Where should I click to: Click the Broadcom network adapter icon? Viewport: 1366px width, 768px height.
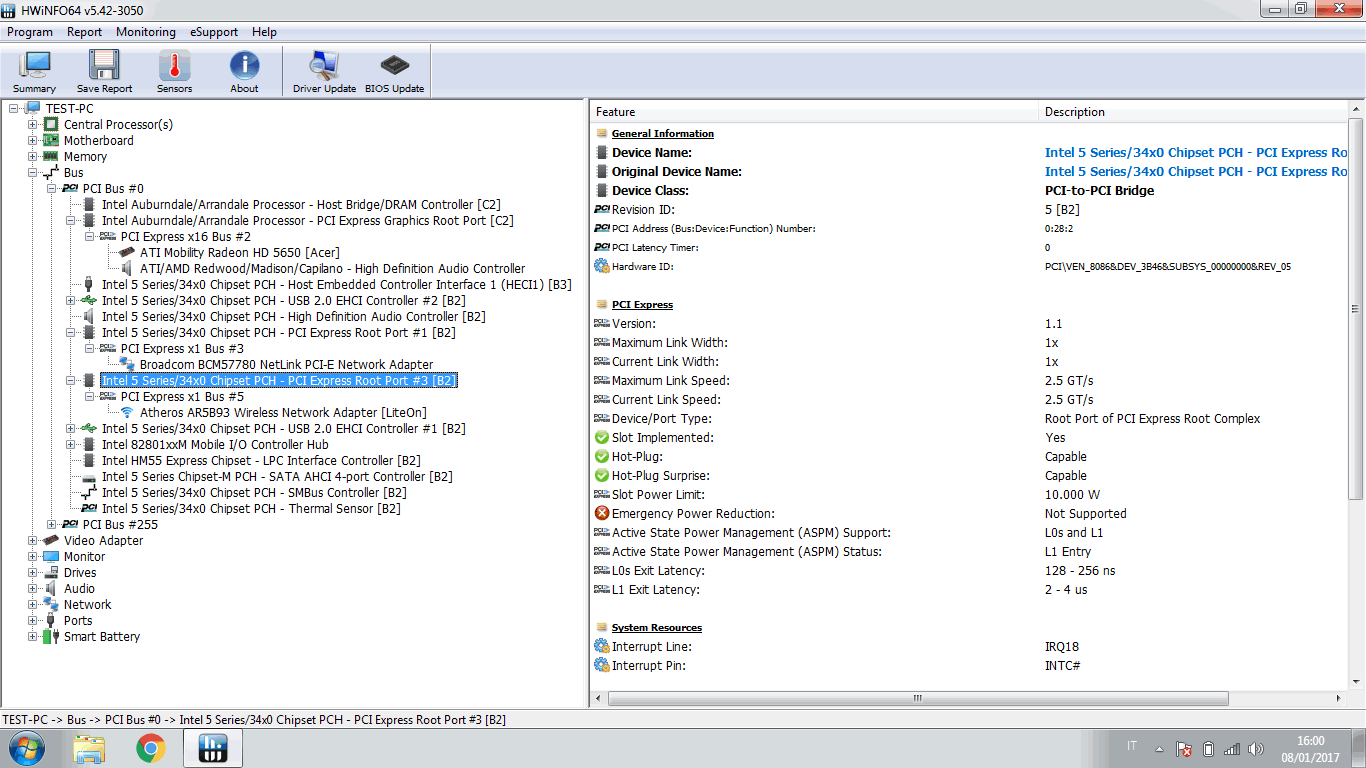coord(128,364)
